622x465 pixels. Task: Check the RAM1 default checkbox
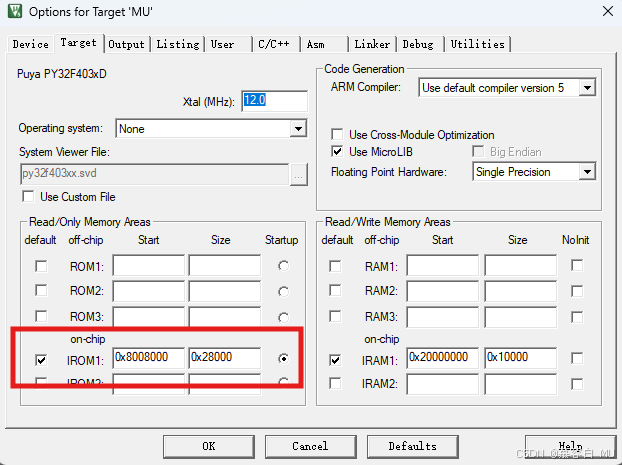336,266
